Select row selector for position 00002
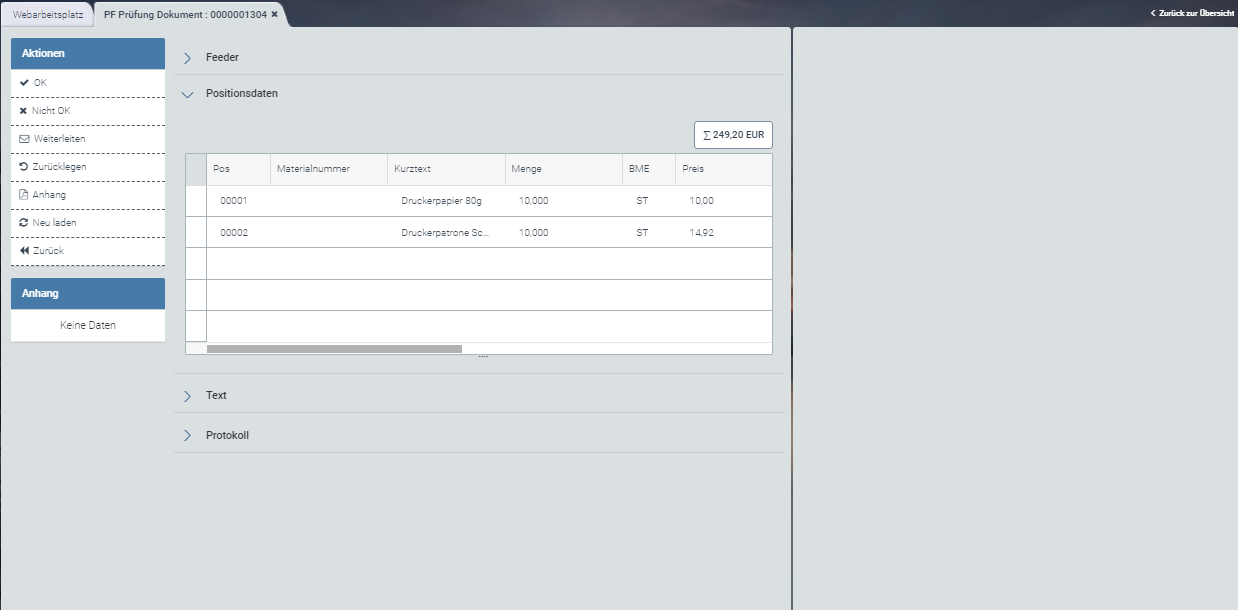The width and height of the screenshot is (1238, 610). tap(196, 233)
